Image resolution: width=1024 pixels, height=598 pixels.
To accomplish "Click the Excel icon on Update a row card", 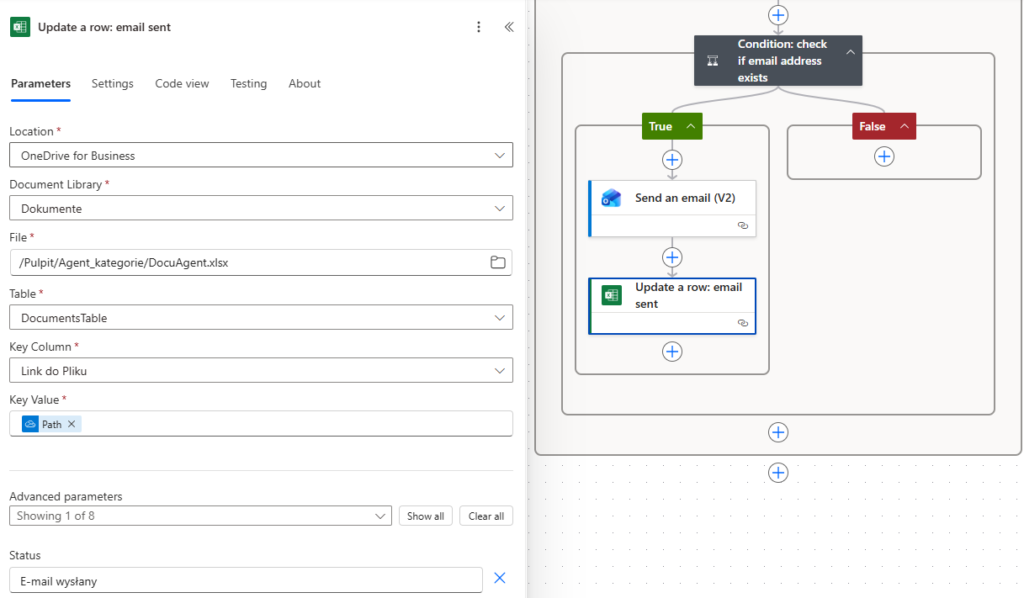I will [612, 296].
